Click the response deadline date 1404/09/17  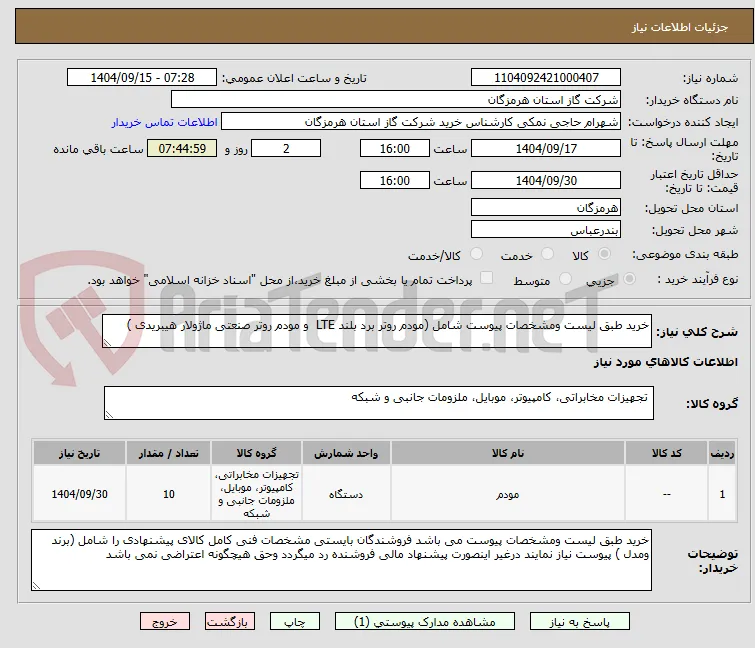click(546, 148)
